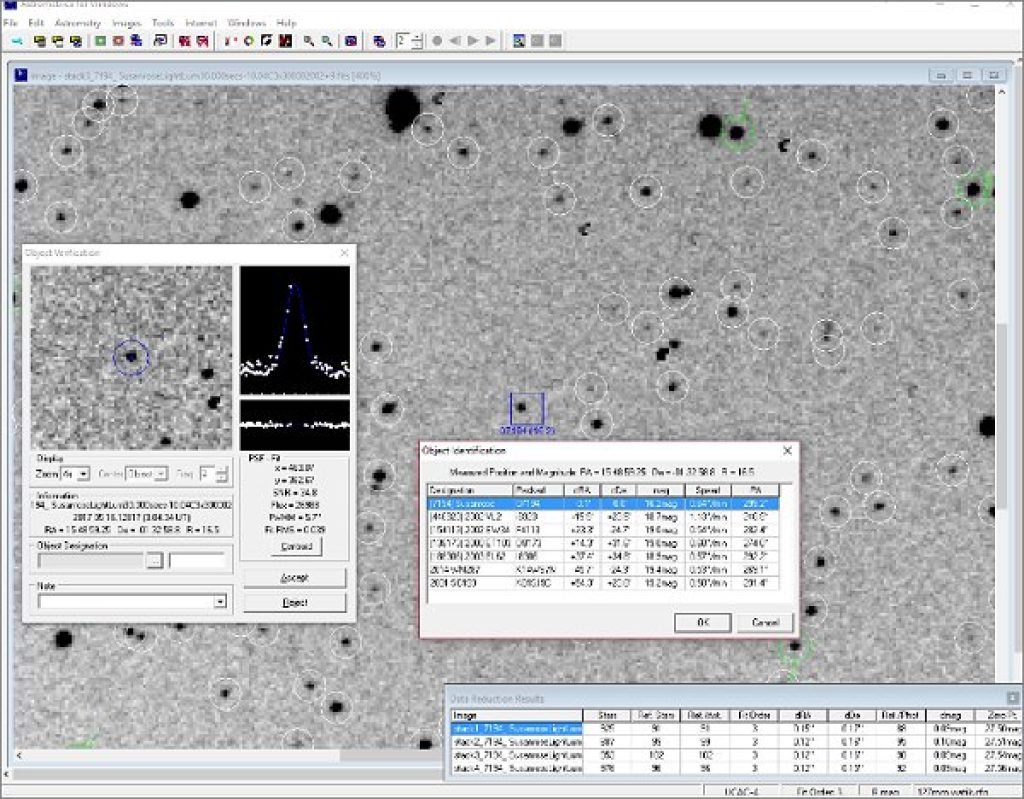
Task: Click the grayed step back arrow
Action: [x=455, y=41]
